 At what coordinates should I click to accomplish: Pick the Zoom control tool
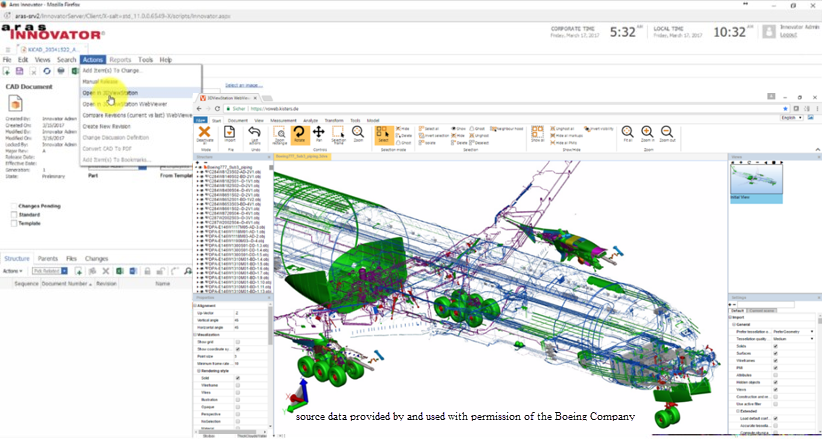coord(358,134)
